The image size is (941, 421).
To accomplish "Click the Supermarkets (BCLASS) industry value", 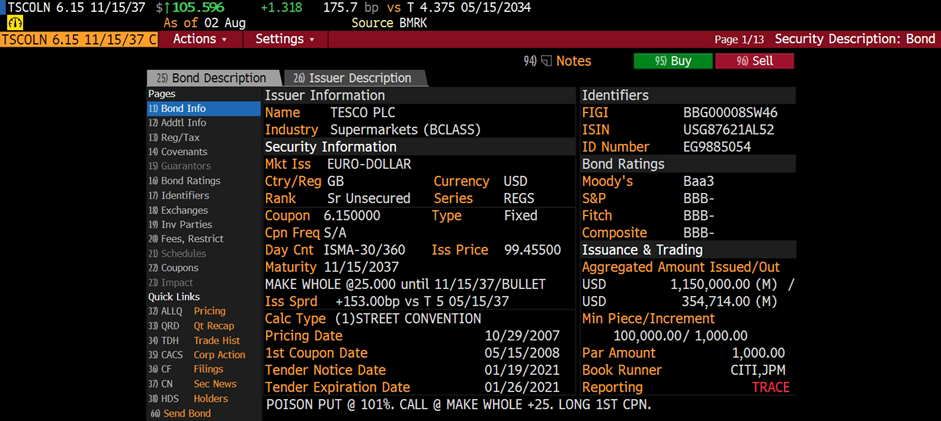I will click(x=406, y=130).
